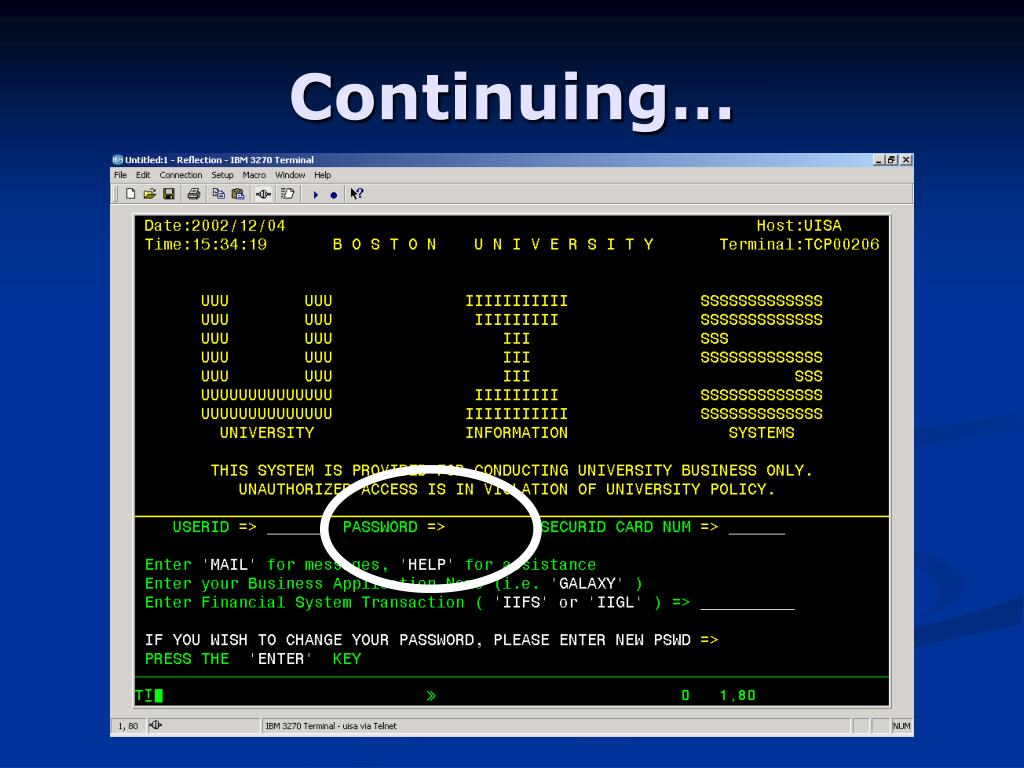Open the Window menu
The image size is (1024, 768).
[290, 175]
